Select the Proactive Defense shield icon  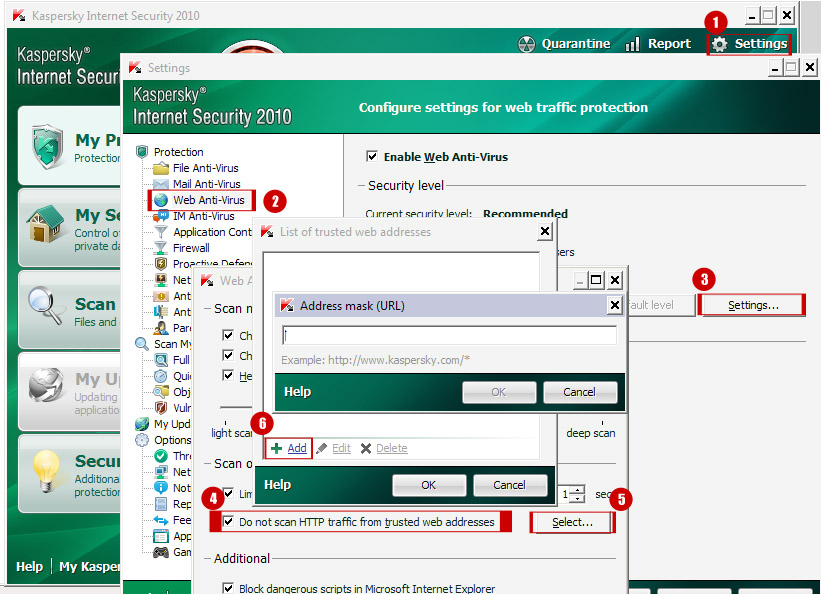tap(161, 263)
